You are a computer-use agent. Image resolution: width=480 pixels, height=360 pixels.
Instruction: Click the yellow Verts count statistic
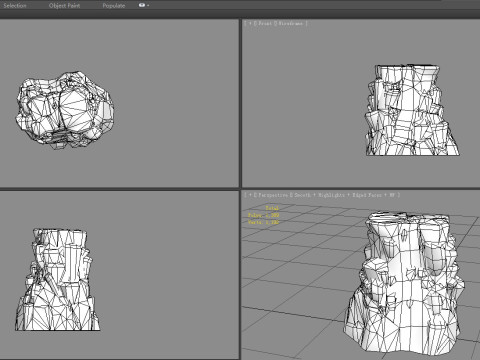263,222
